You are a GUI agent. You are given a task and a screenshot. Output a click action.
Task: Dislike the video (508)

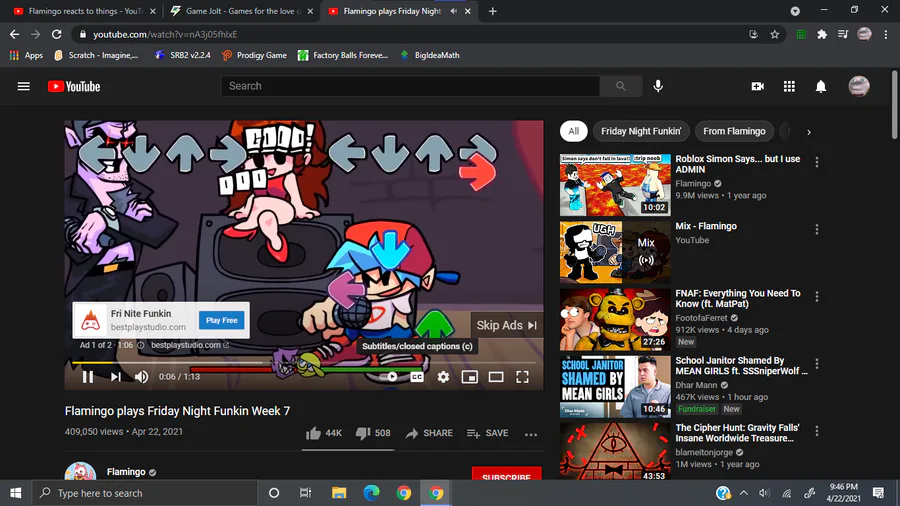point(373,433)
